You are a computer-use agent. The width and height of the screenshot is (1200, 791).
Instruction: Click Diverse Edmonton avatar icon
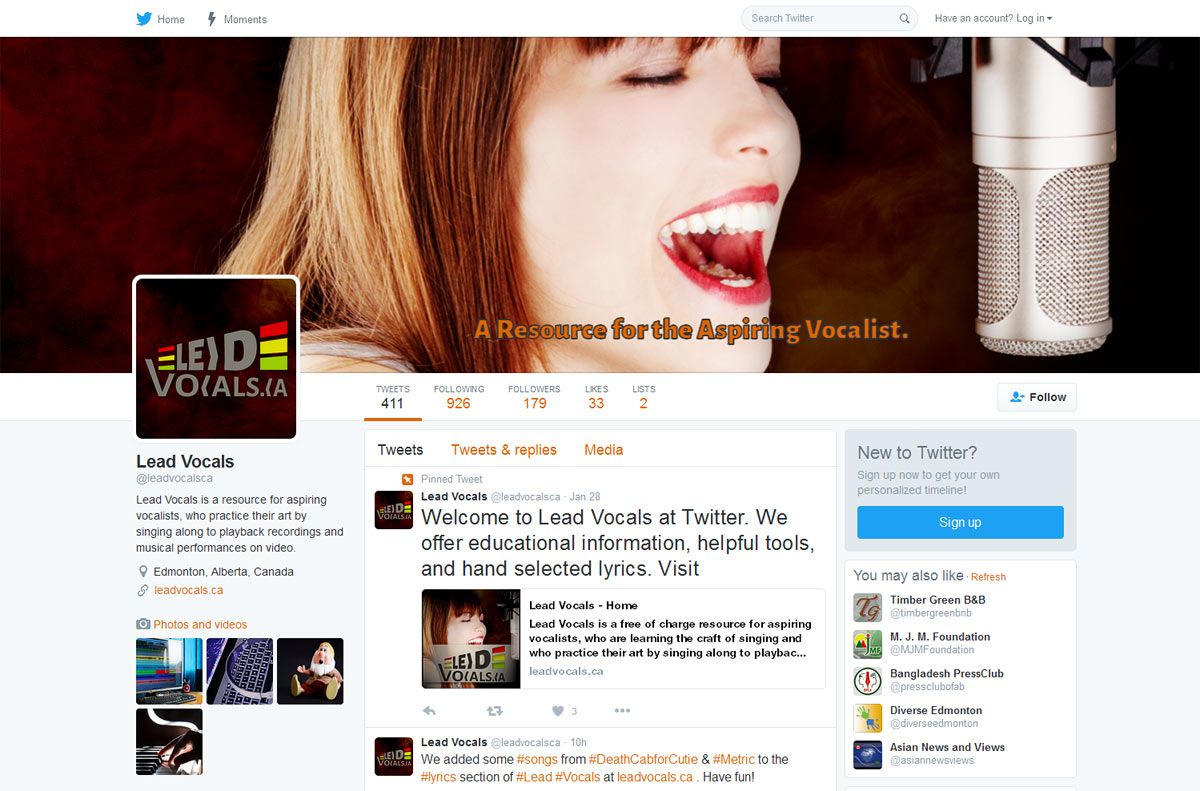[867, 718]
